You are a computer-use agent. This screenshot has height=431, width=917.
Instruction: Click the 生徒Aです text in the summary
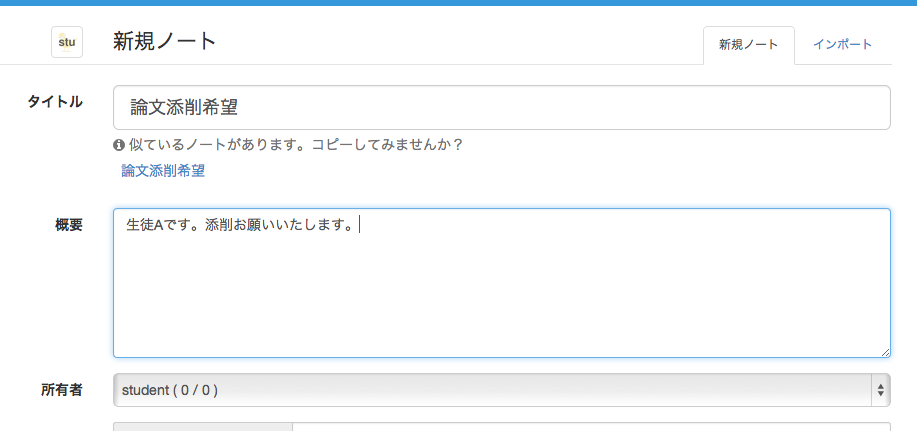coord(160,226)
